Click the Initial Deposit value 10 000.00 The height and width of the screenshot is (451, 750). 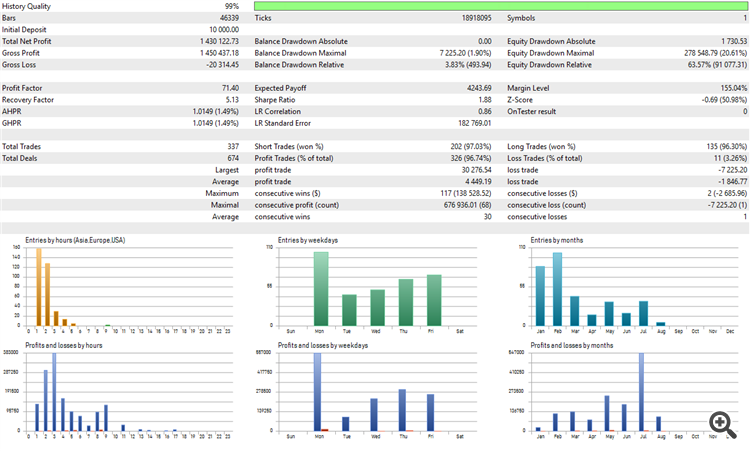coord(224,30)
